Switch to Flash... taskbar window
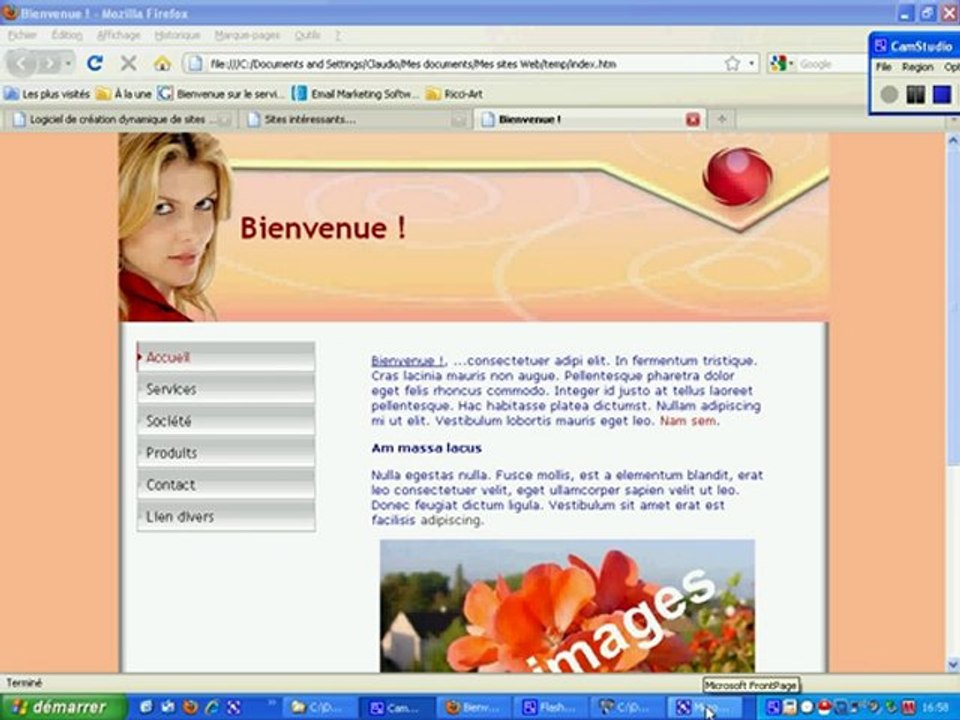Viewport: 960px width, 720px height. (x=550, y=708)
